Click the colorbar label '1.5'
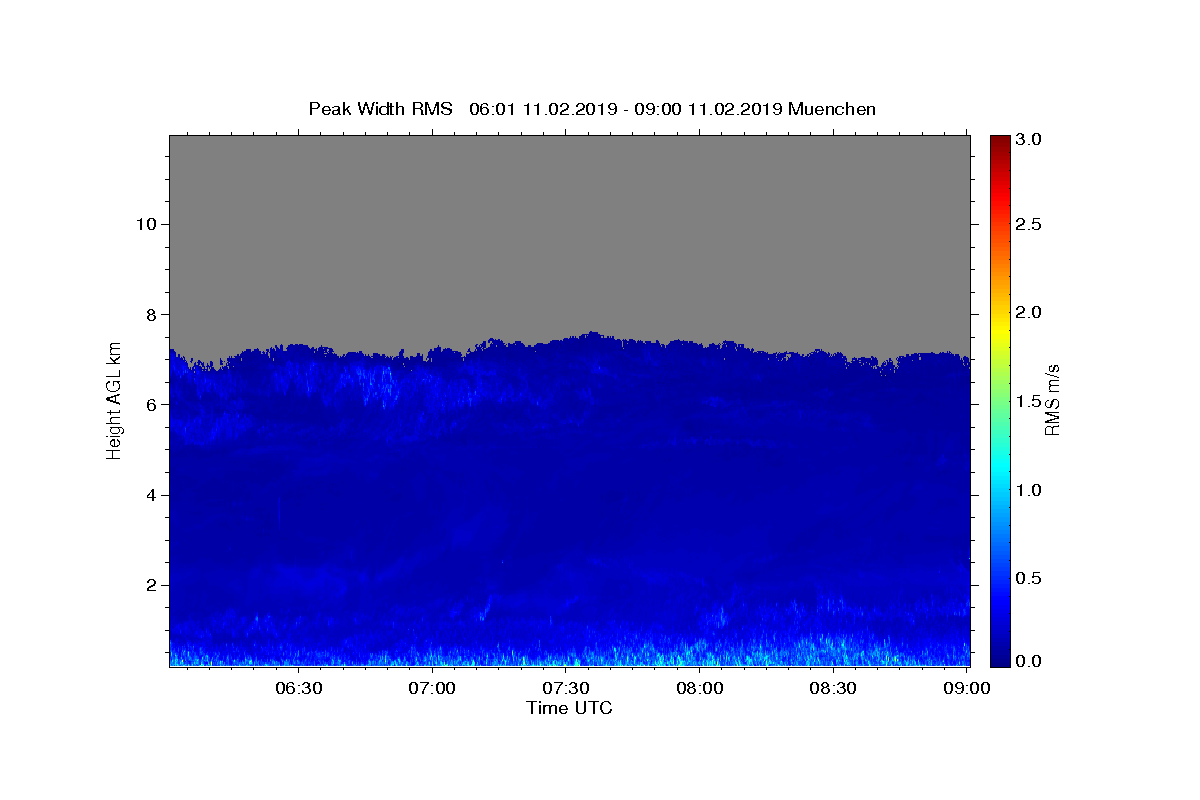Viewport: 1200px width, 800px height. tap(1030, 401)
